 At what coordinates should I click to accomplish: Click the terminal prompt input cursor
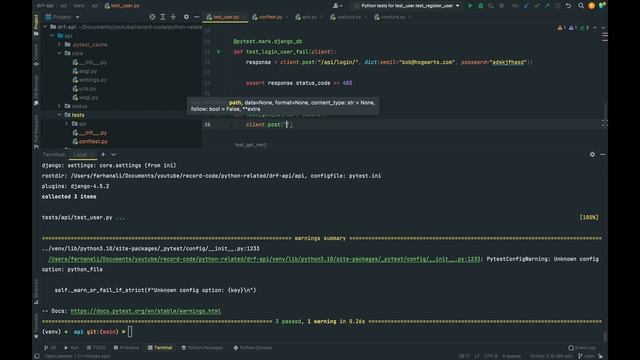click(130, 332)
